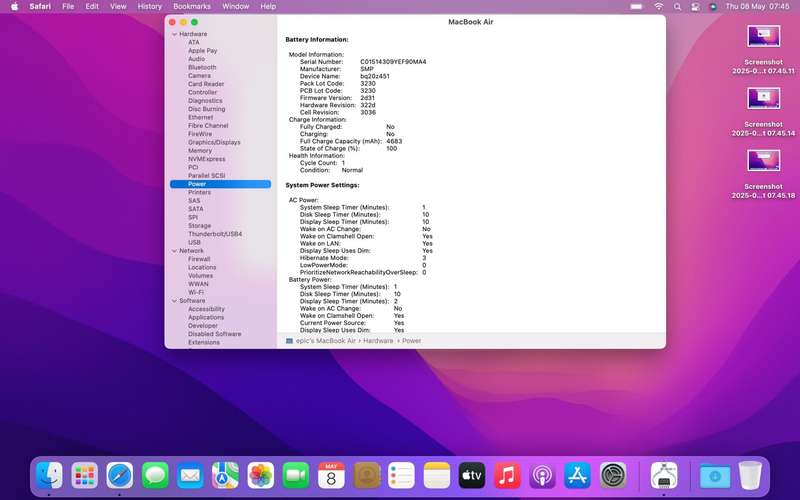
Task: Open Messages app in the Dock
Action: click(155, 476)
